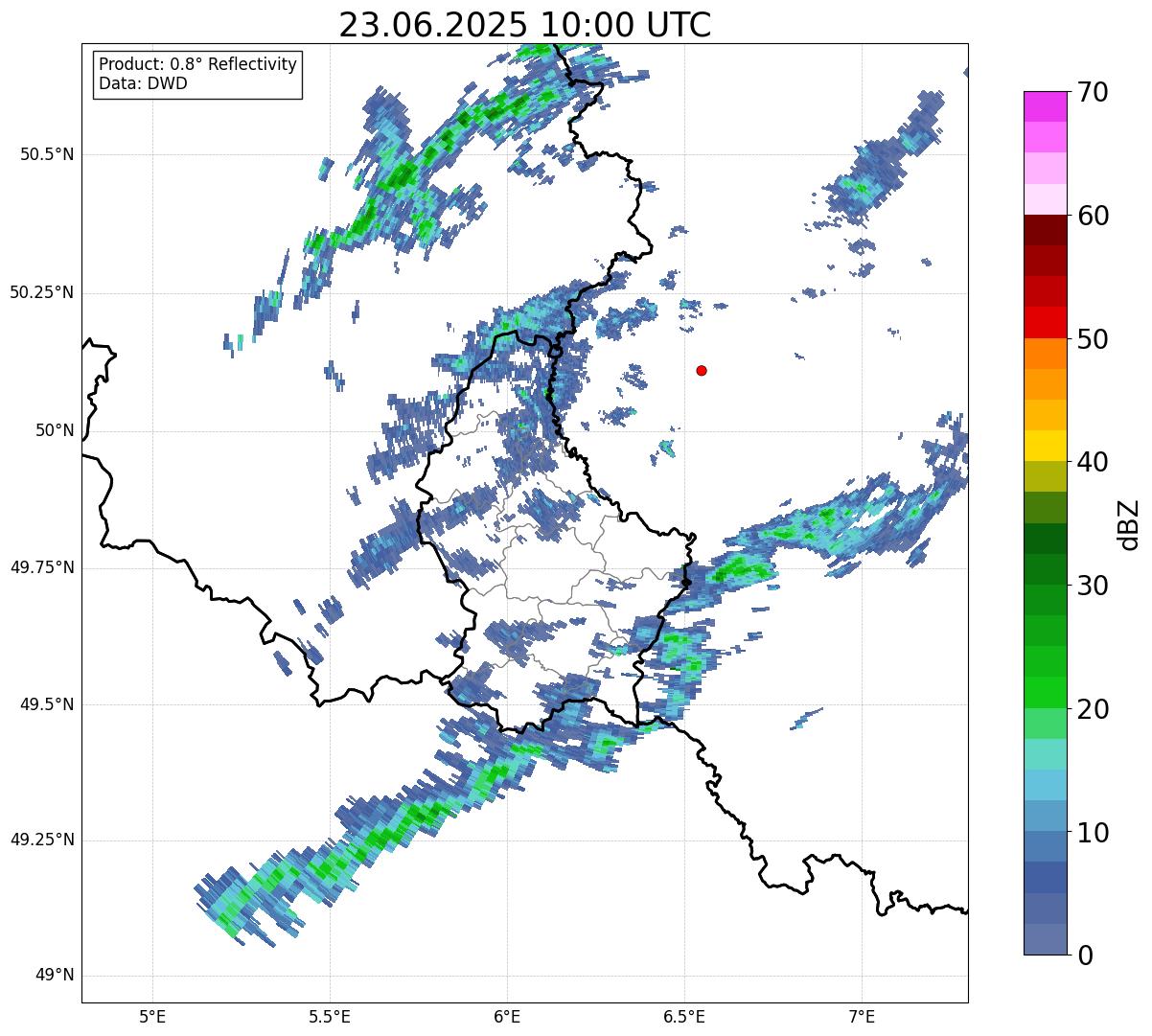Image resolution: width=1152 pixels, height=1036 pixels.
Task: Click the yellow swatch just above 40
Action: (x=1045, y=446)
